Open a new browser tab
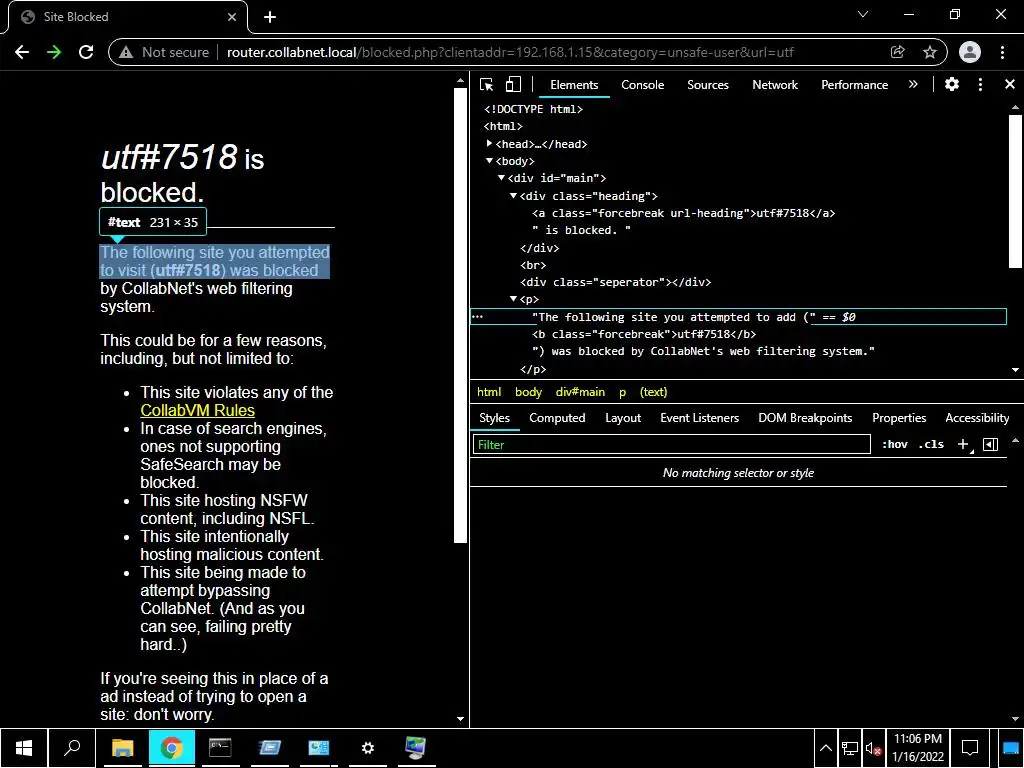 coord(270,17)
